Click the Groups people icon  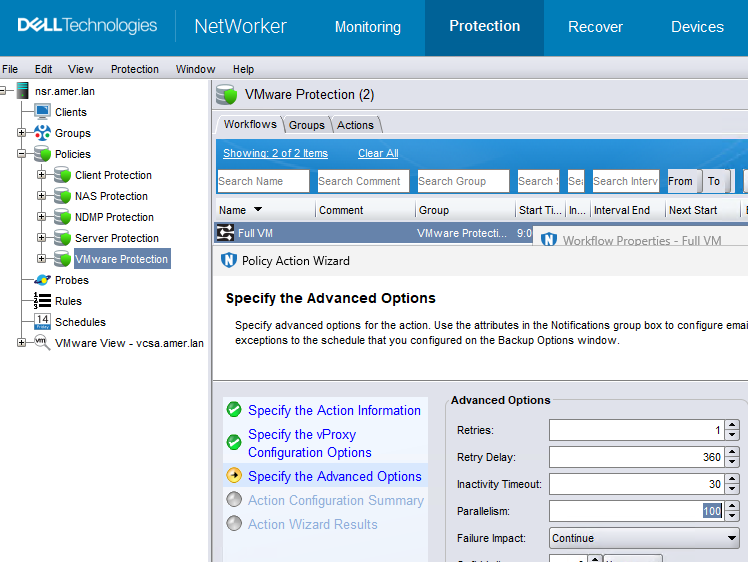click(42, 133)
